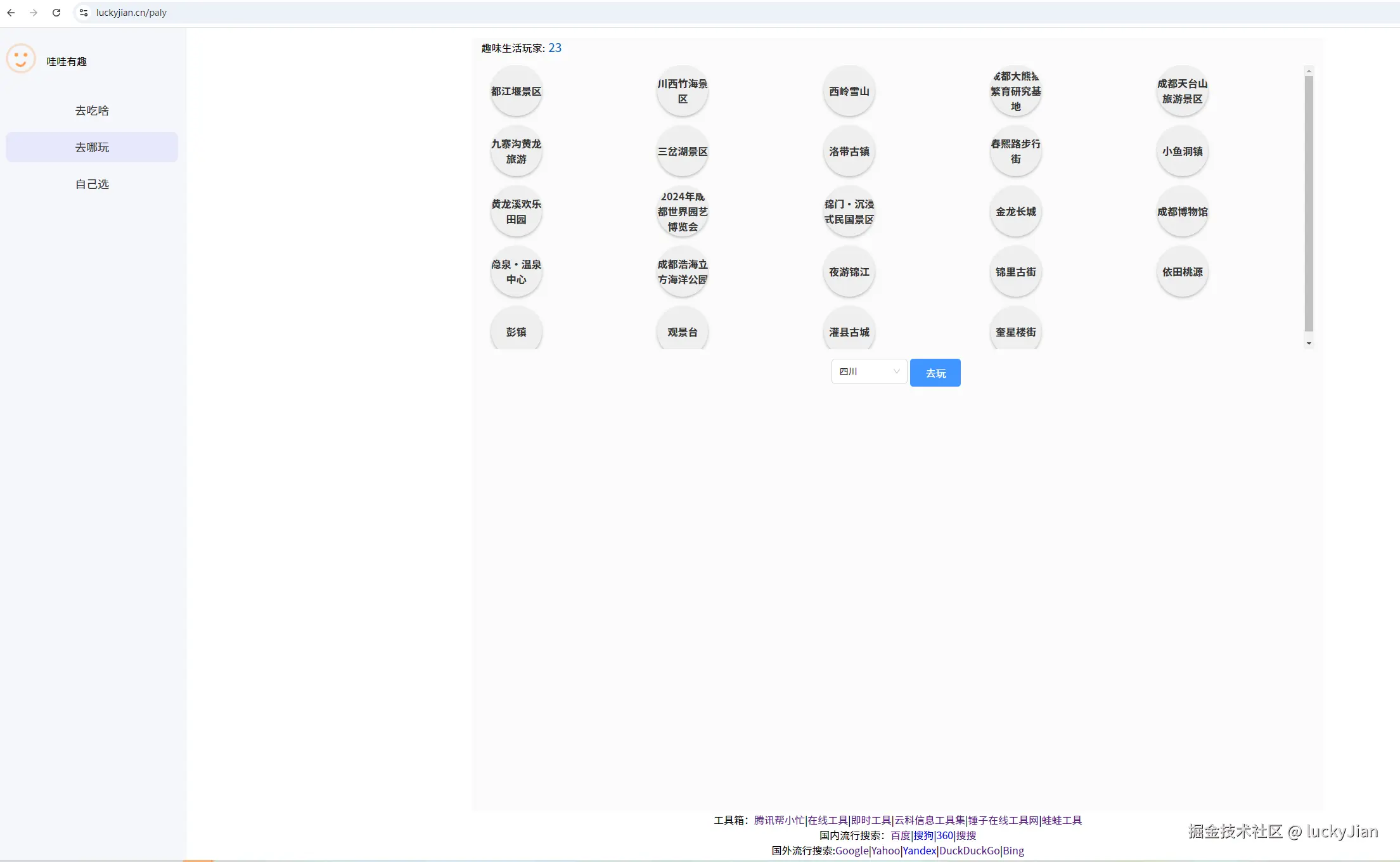Click the browser reload icon
This screenshot has width=1400, height=862.
tap(56, 13)
